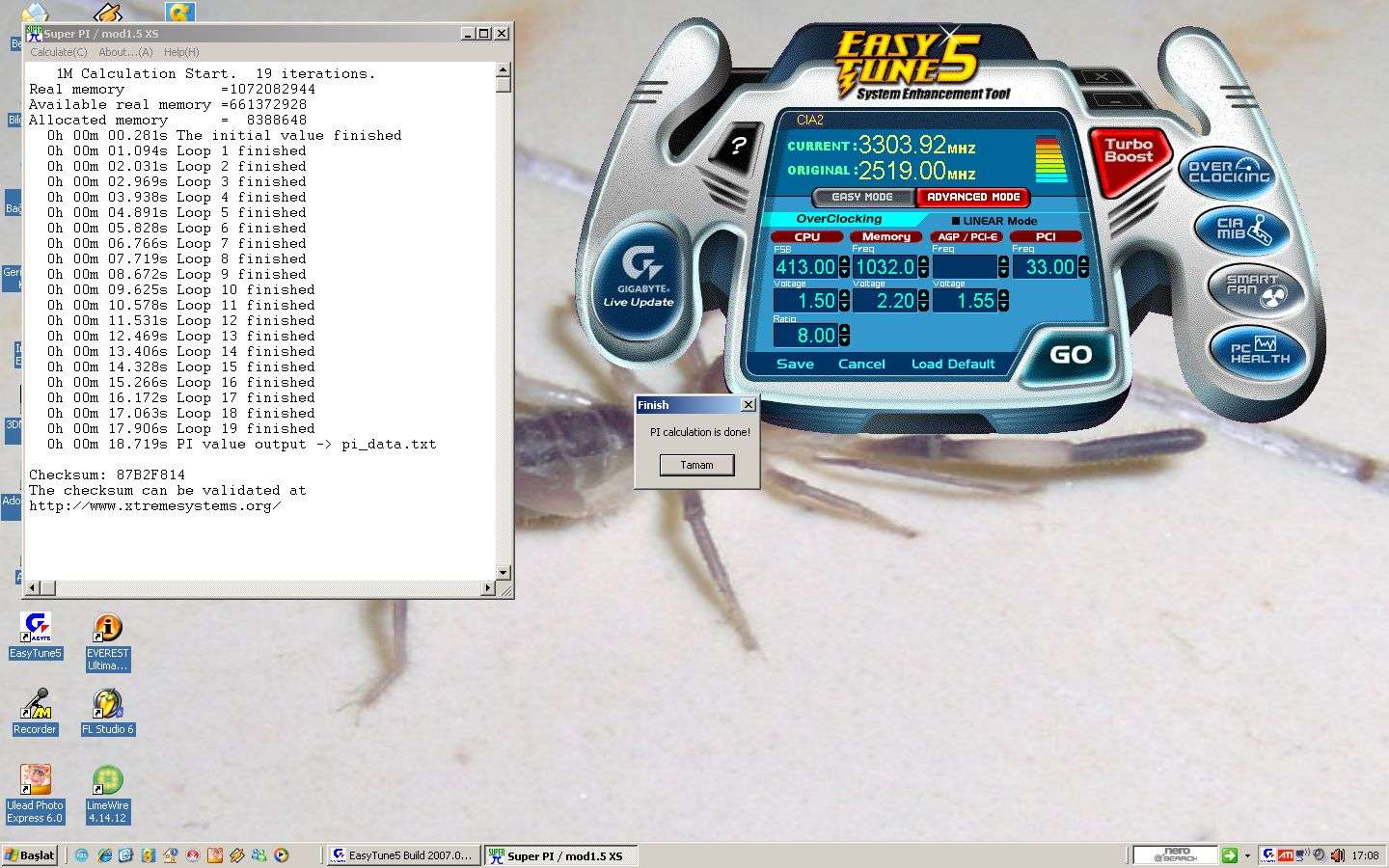Screen dimensions: 1389x868
Task: Click the taskbar clock 17:08
Action: 1365,855
